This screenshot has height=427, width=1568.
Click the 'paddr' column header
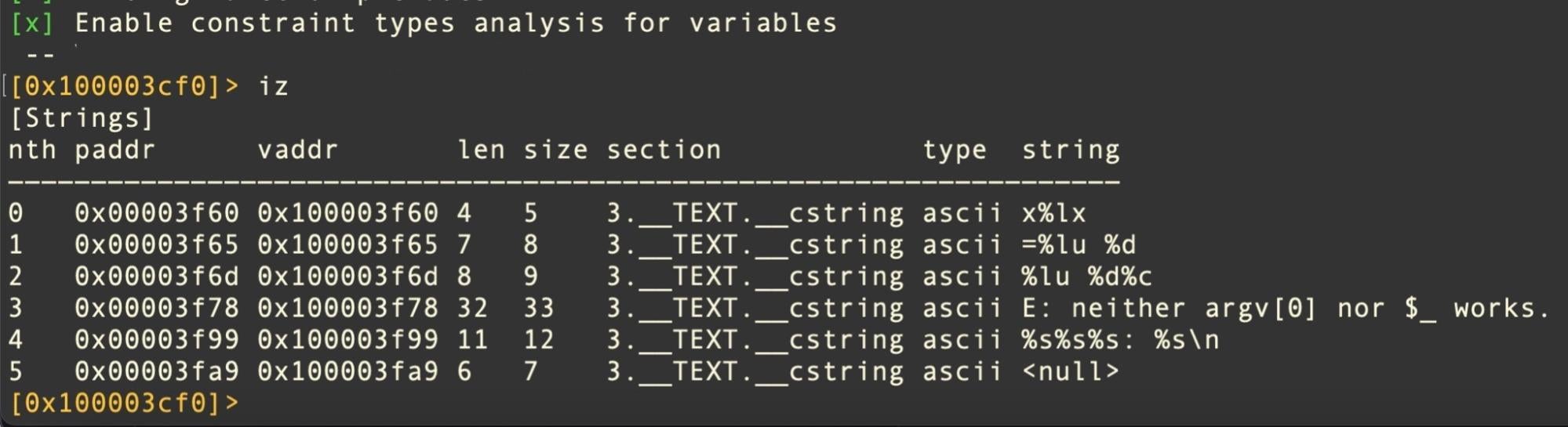[115, 150]
